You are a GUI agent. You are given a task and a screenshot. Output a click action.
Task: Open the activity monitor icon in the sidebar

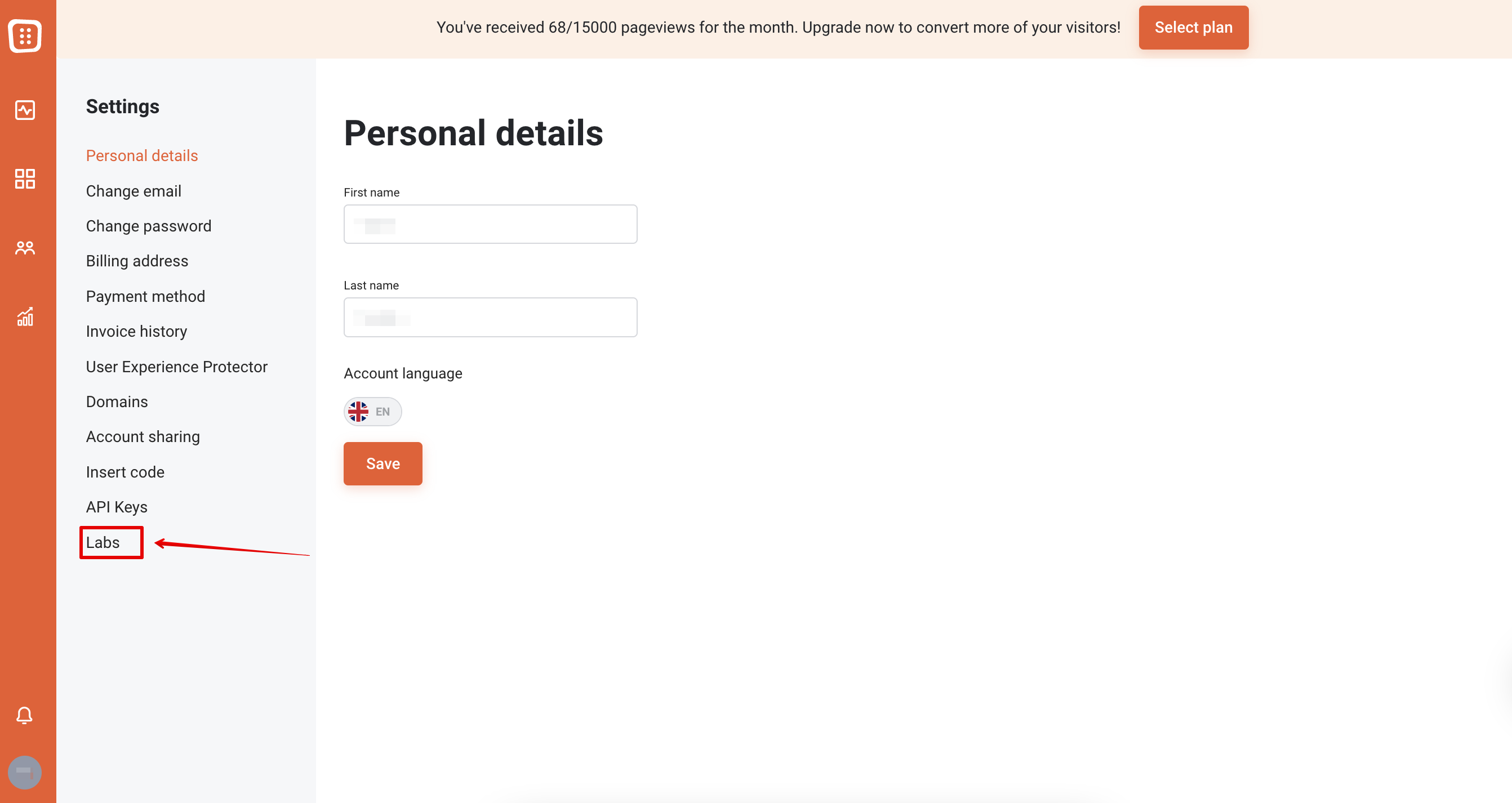click(25, 110)
